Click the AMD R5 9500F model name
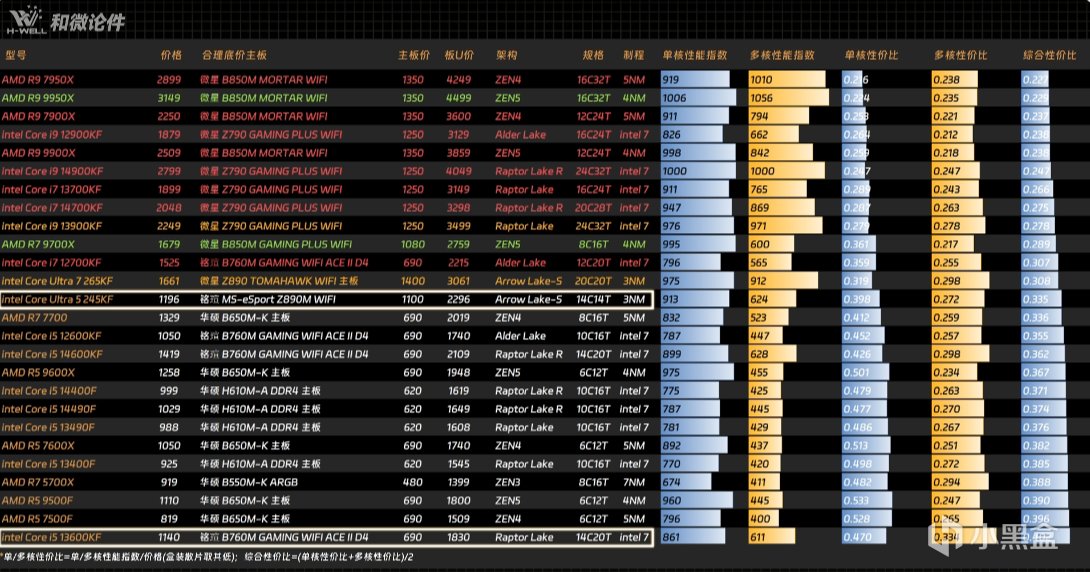Screen dimensions: 1090x572 point(37,500)
